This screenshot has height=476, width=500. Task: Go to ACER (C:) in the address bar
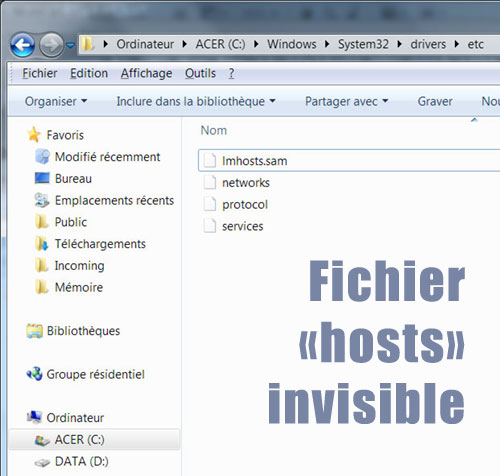click(220, 44)
